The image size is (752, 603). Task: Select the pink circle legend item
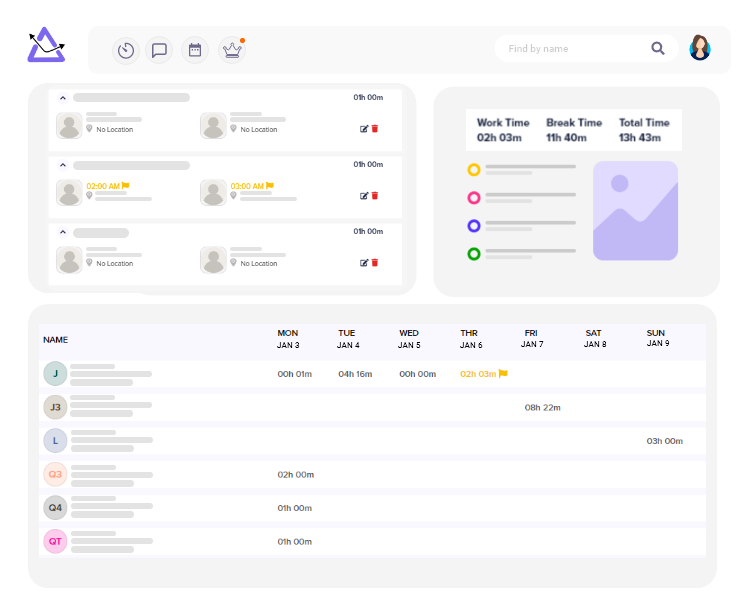pos(474,198)
